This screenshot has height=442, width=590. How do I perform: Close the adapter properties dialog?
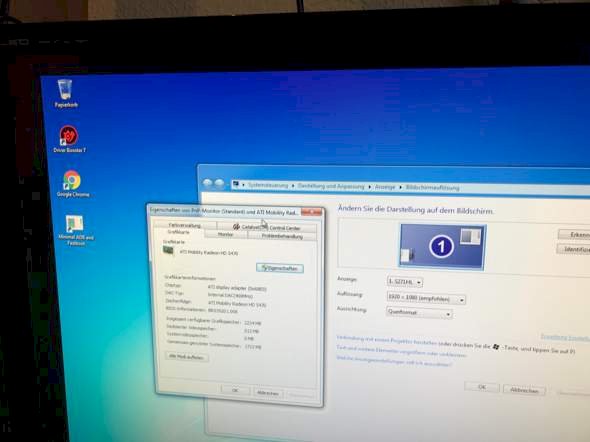(x=312, y=212)
